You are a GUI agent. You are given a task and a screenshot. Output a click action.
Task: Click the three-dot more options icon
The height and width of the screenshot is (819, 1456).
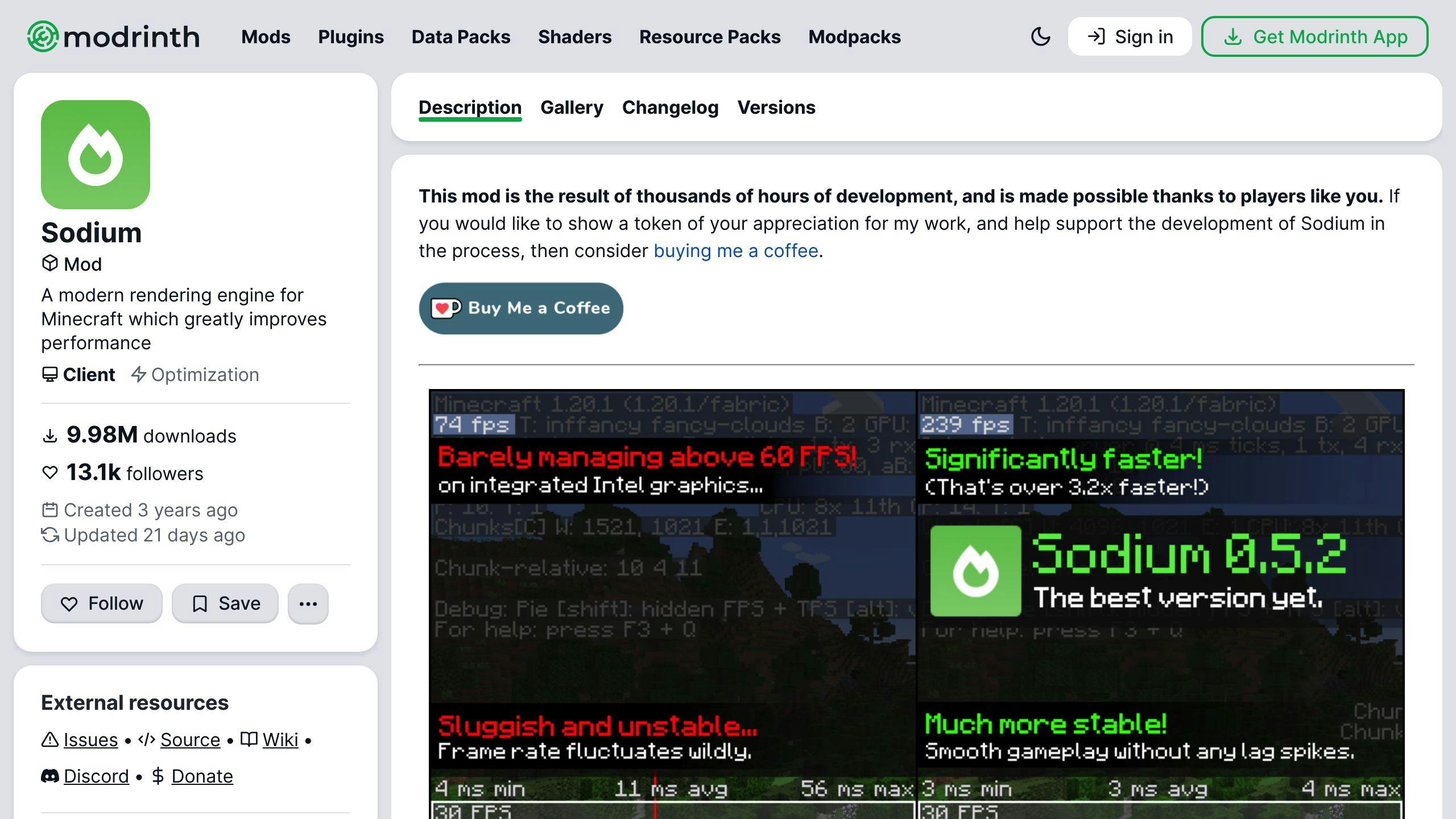tap(308, 603)
